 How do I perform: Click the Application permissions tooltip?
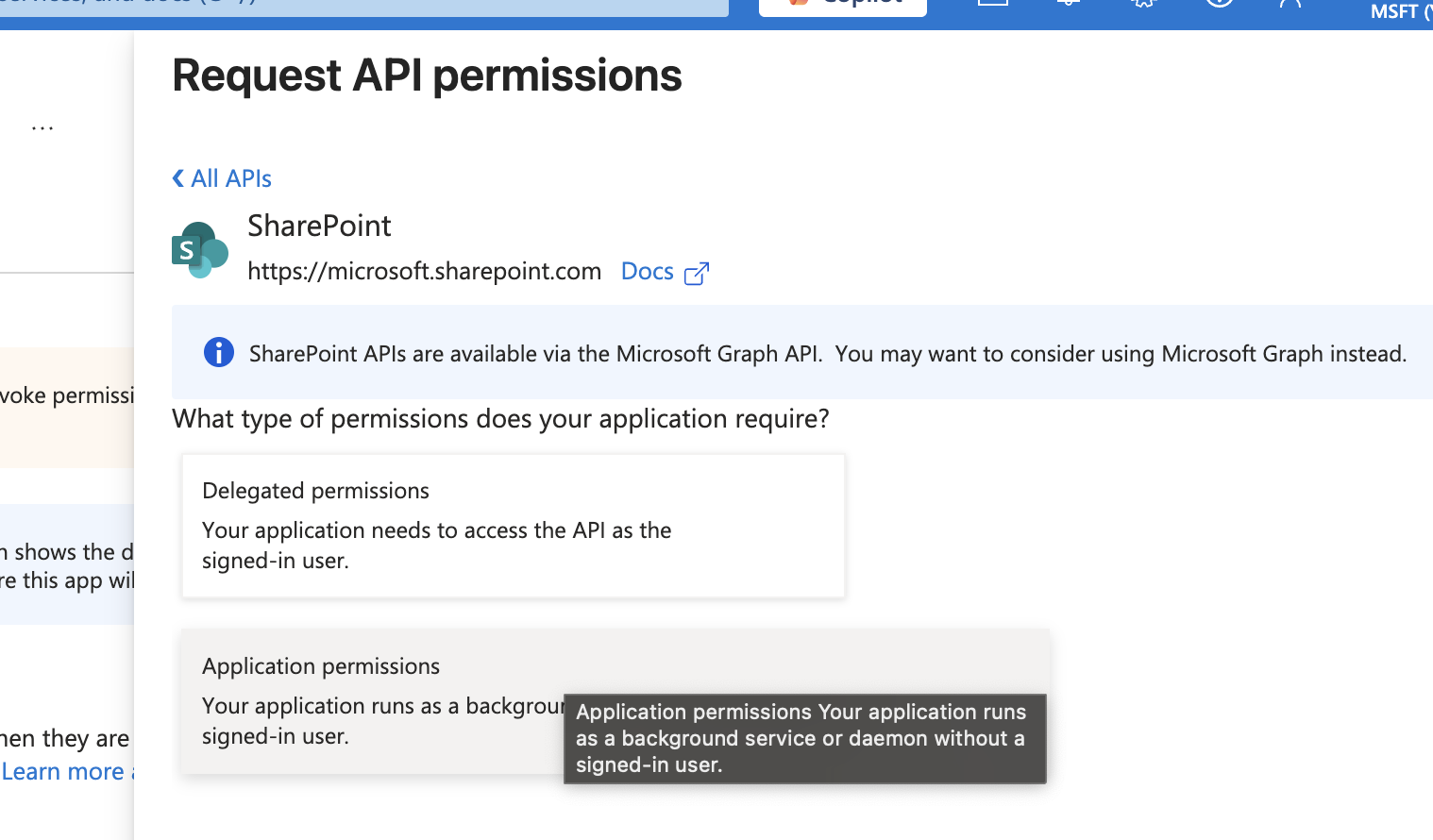click(805, 738)
